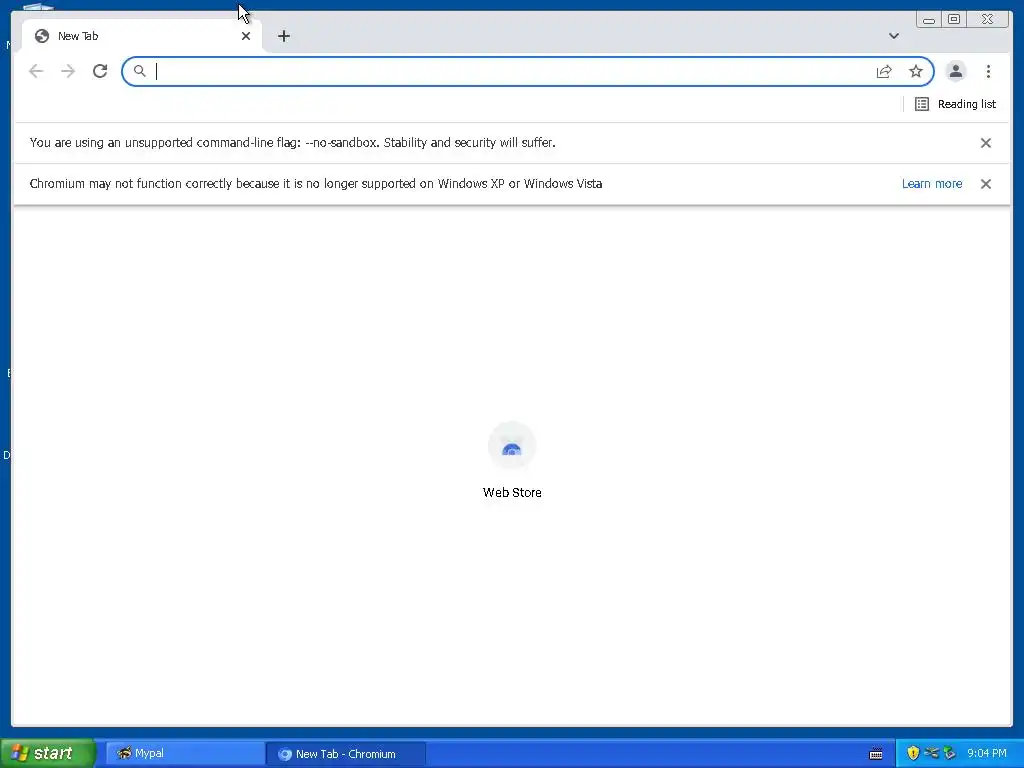This screenshot has width=1024, height=768.
Task: Follow the Learn more link
Action: [932, 184]
